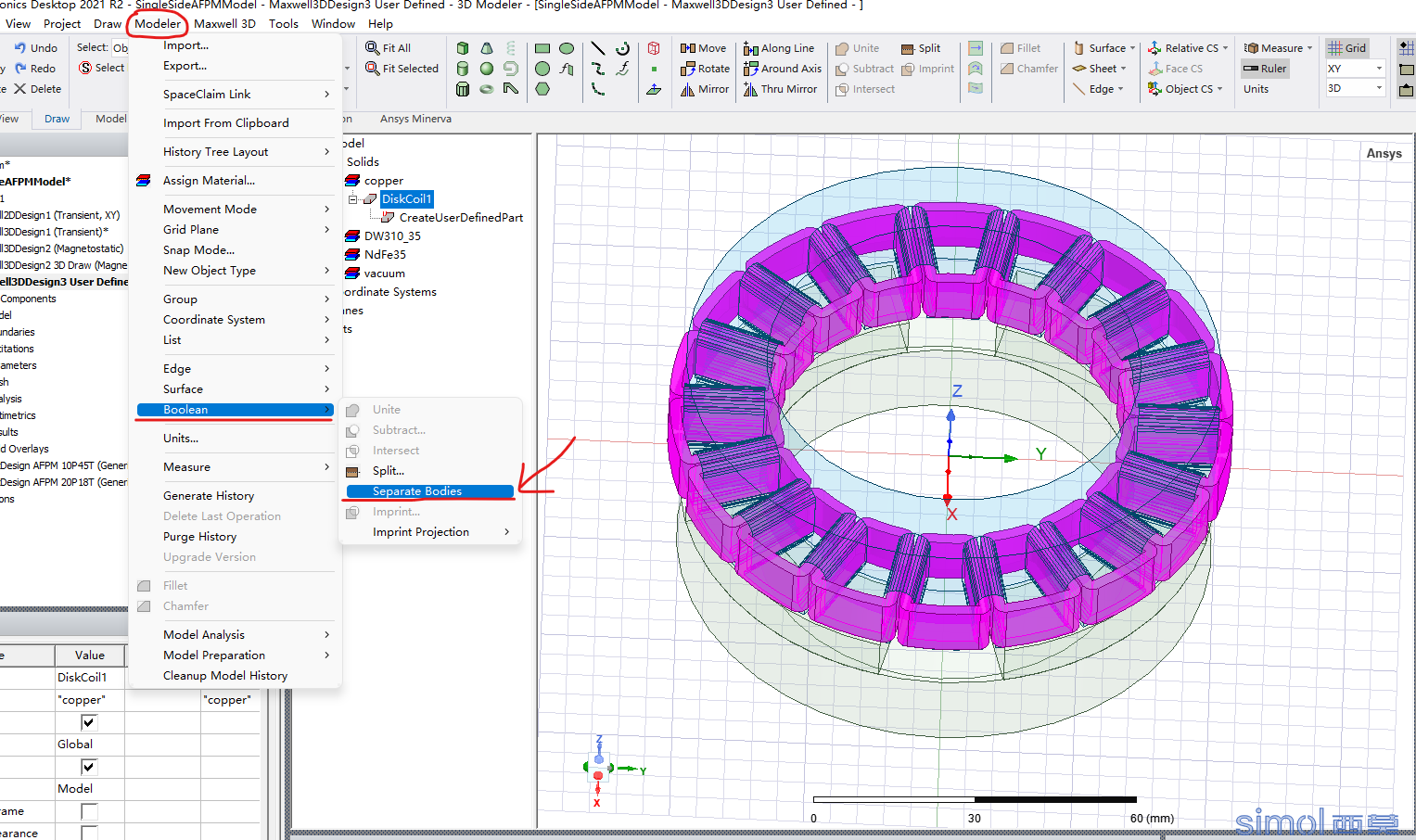Viewport: 1416px width, 840px height.
Task: Select the Draw point icon
Action: point(654,69)
